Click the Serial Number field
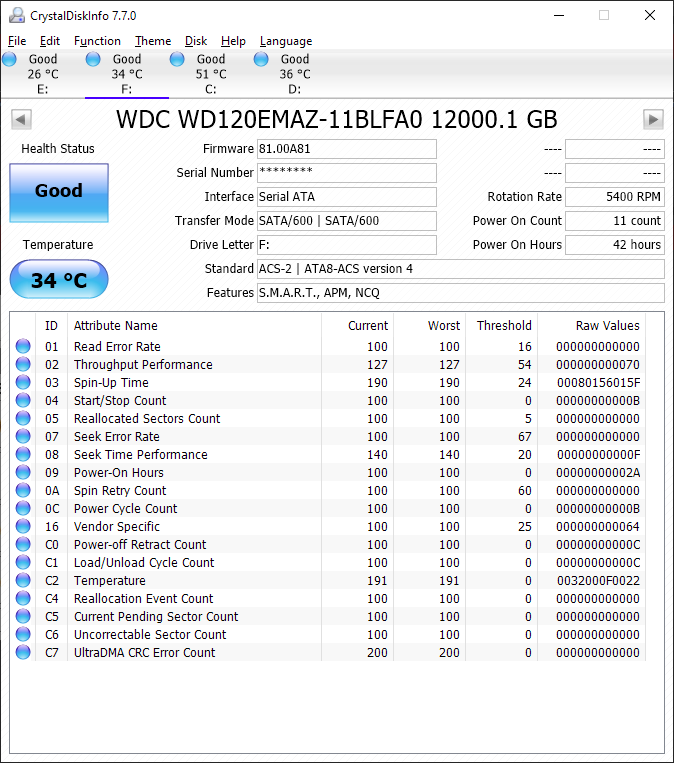 (x=346, y=173)
